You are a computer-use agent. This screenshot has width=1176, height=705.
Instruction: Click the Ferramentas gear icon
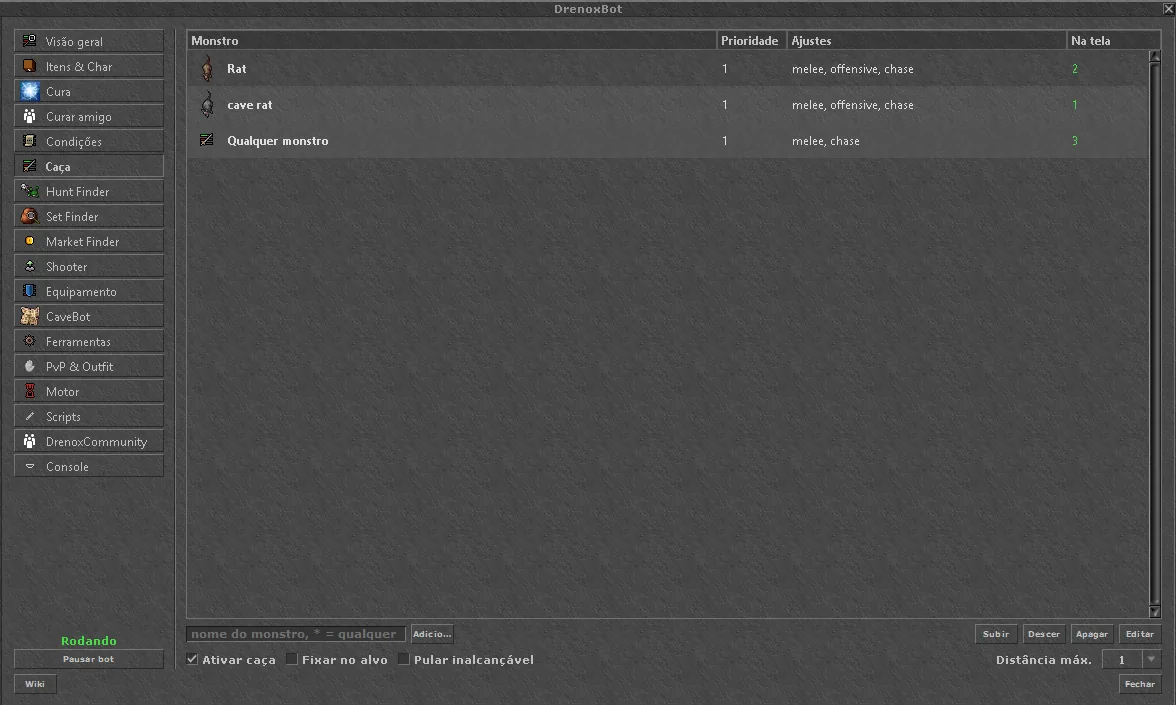pyautogui.click(x=29, y=341)
